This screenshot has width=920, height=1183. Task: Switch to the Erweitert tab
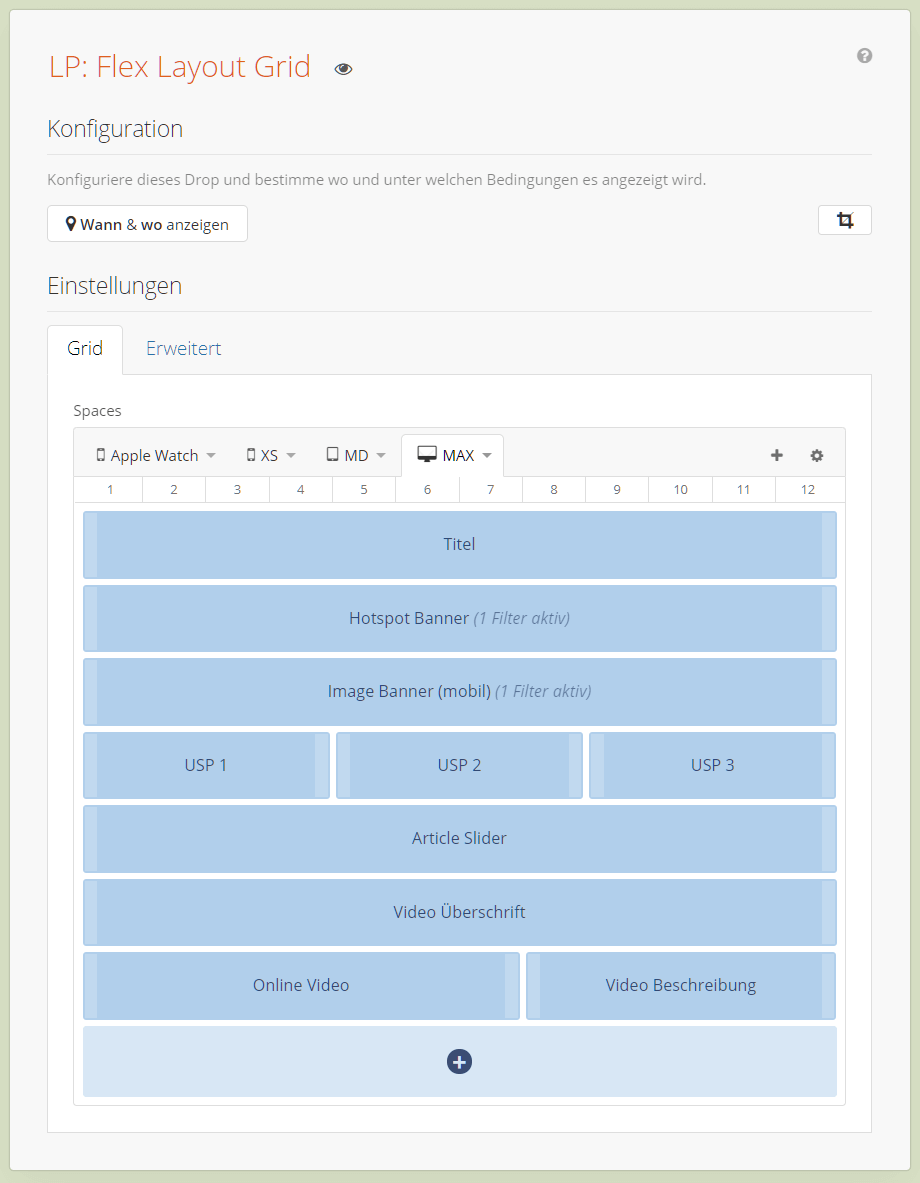183,349
